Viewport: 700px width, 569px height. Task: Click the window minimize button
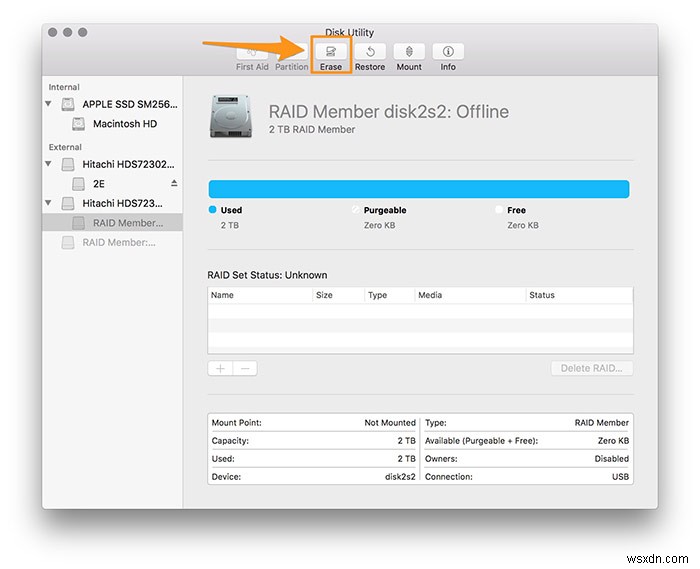[x=68, y=32]
